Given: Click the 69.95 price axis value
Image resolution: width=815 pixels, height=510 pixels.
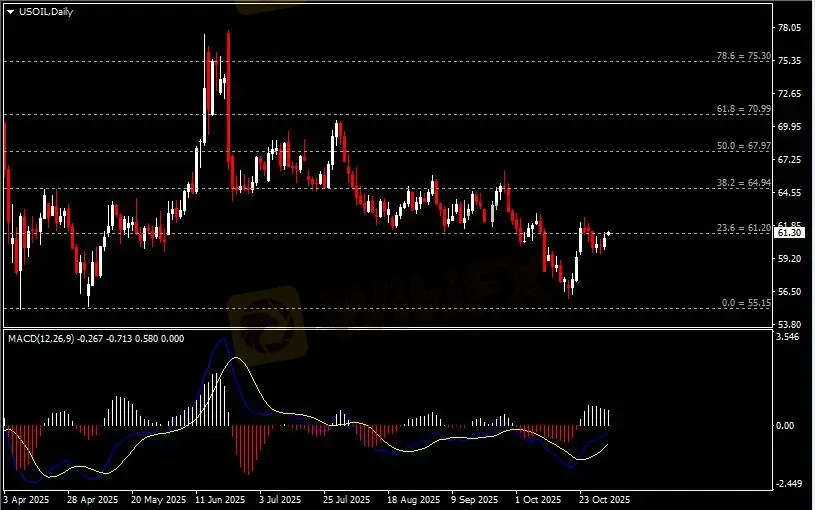Looking at the screenshot, I should pos(790,127).
